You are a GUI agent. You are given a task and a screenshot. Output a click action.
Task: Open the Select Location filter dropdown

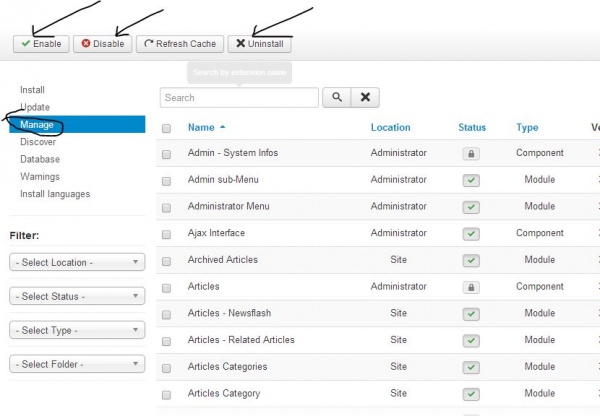77,262
